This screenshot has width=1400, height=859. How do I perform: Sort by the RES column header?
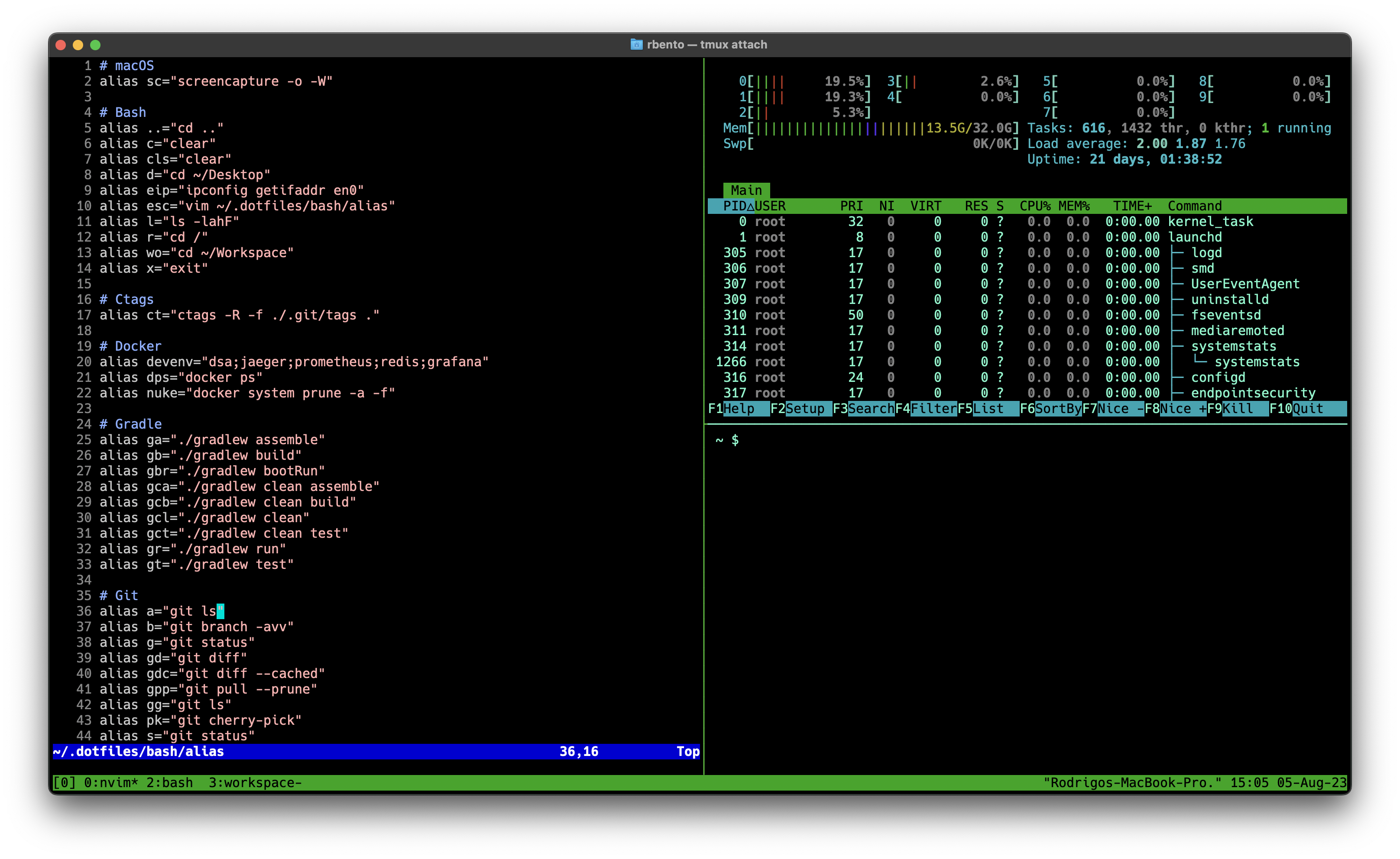976,206
